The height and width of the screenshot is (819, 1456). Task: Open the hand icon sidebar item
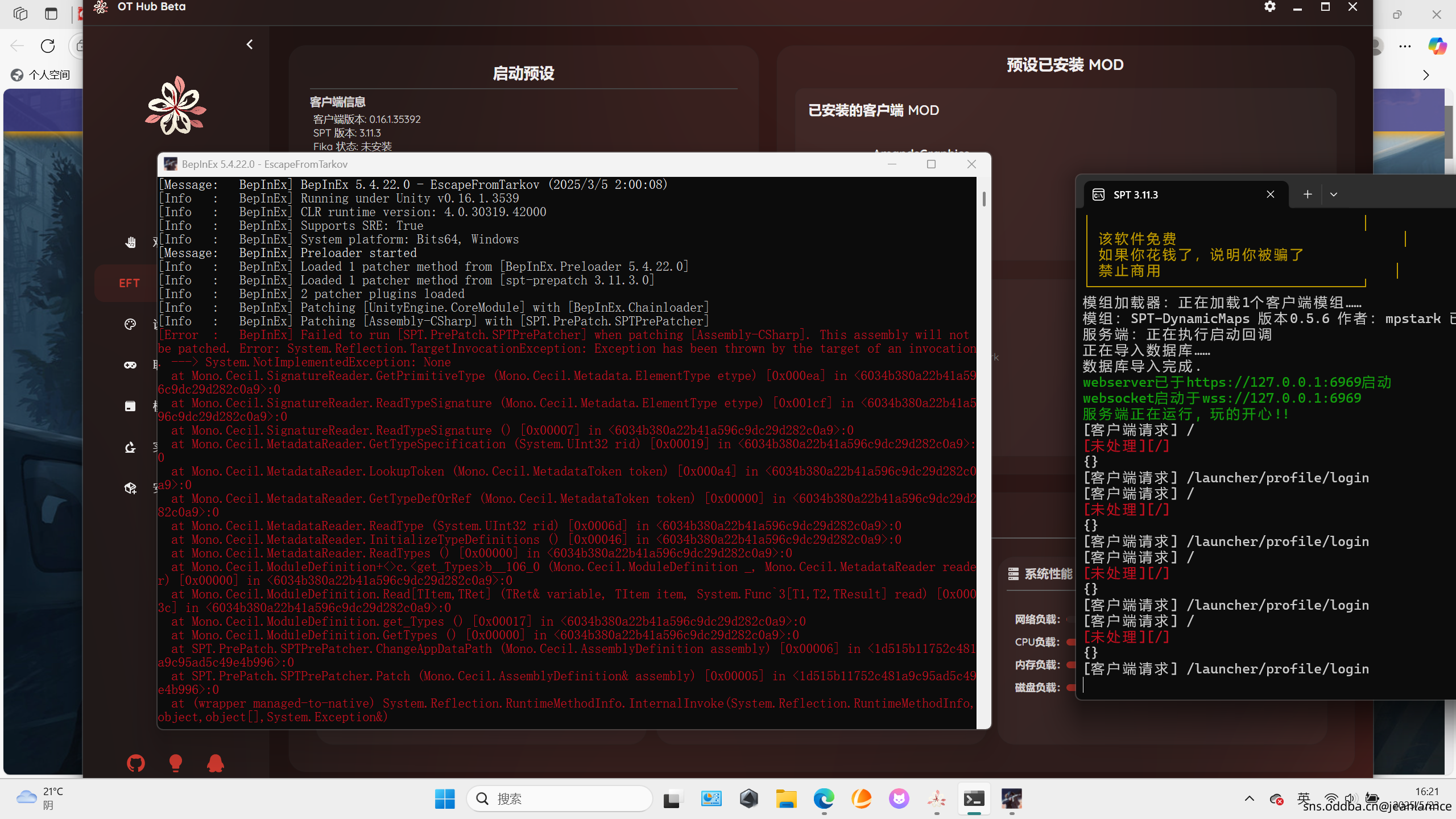pyautogui.click(x=130, y=242)
